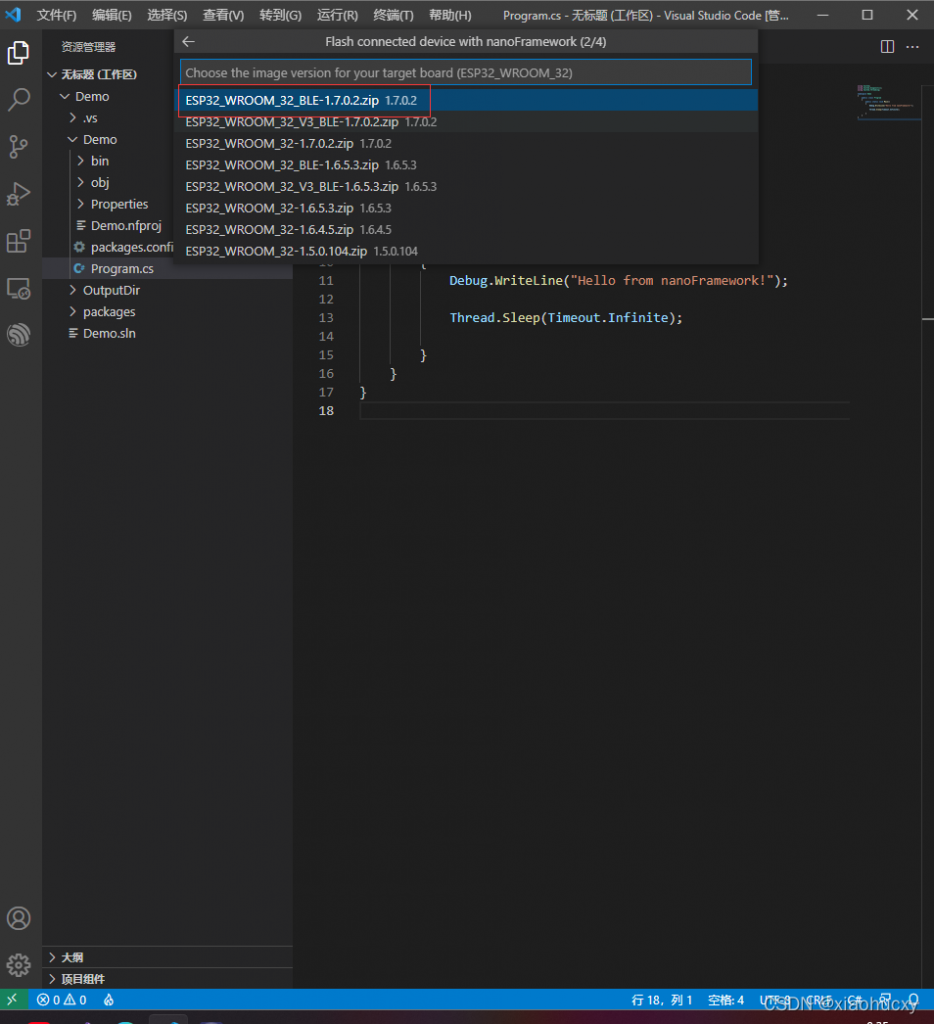Change indentation via 空格: 4
This screenshot has width=934, height=1024.
click(726, 1000)
